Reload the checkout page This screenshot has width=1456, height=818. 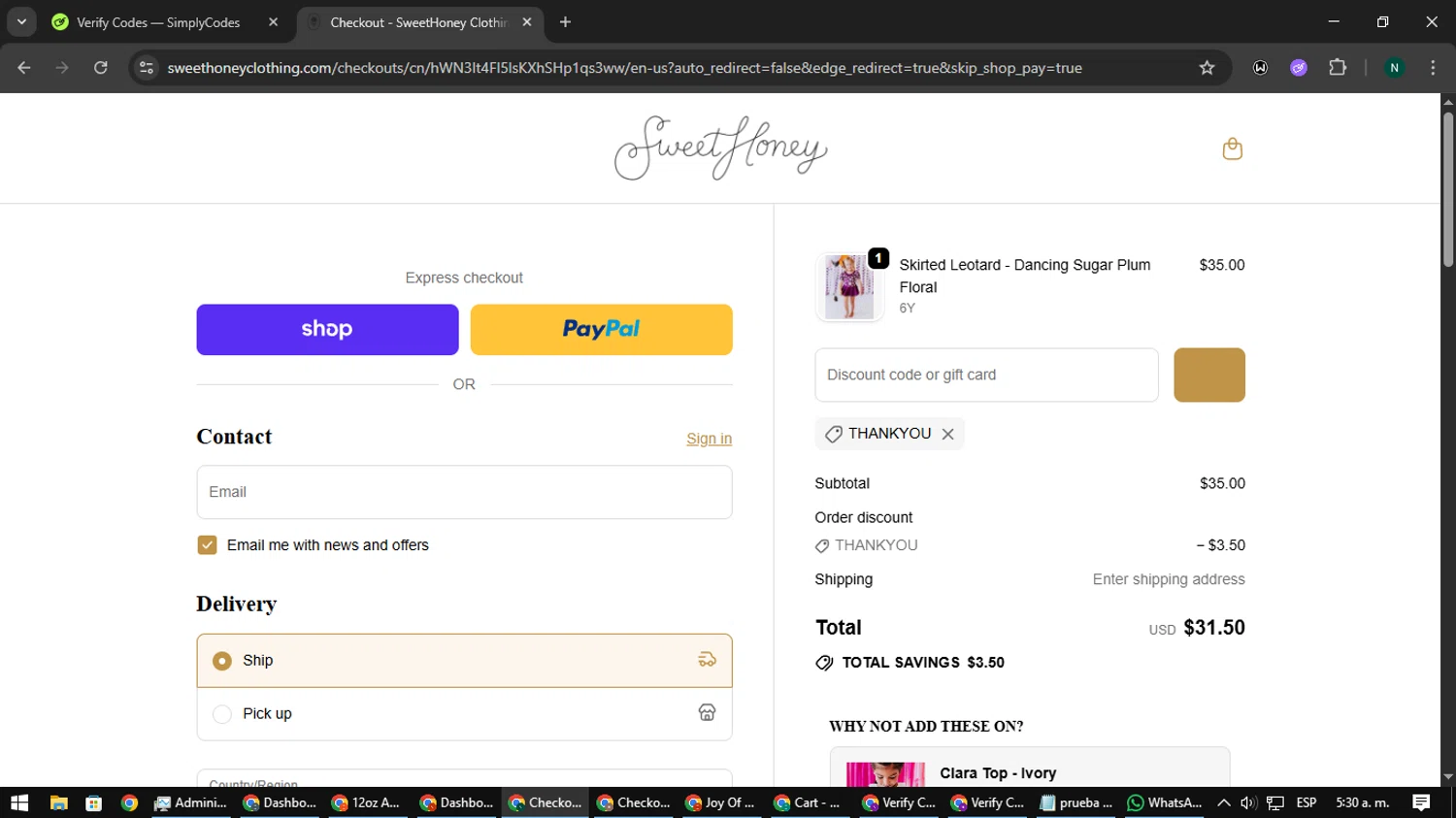[x=101, y=68]
